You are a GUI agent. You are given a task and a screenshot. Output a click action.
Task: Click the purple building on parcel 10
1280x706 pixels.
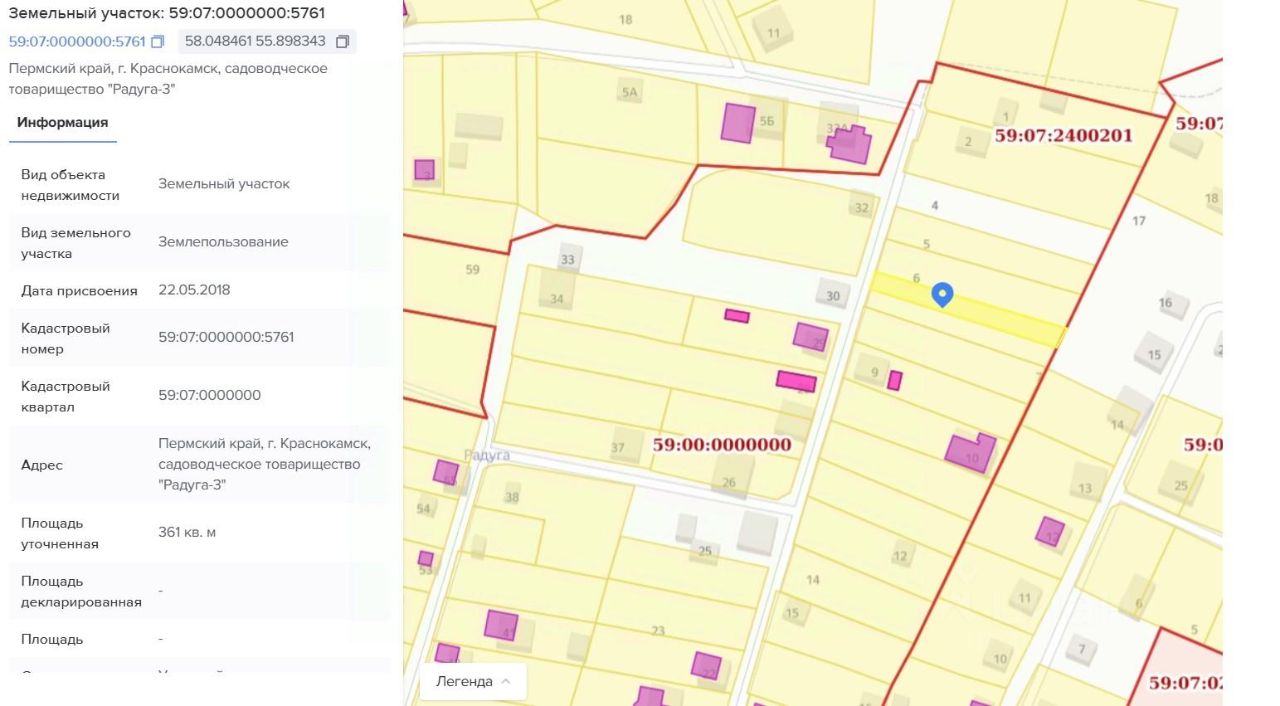pos(970,452)
